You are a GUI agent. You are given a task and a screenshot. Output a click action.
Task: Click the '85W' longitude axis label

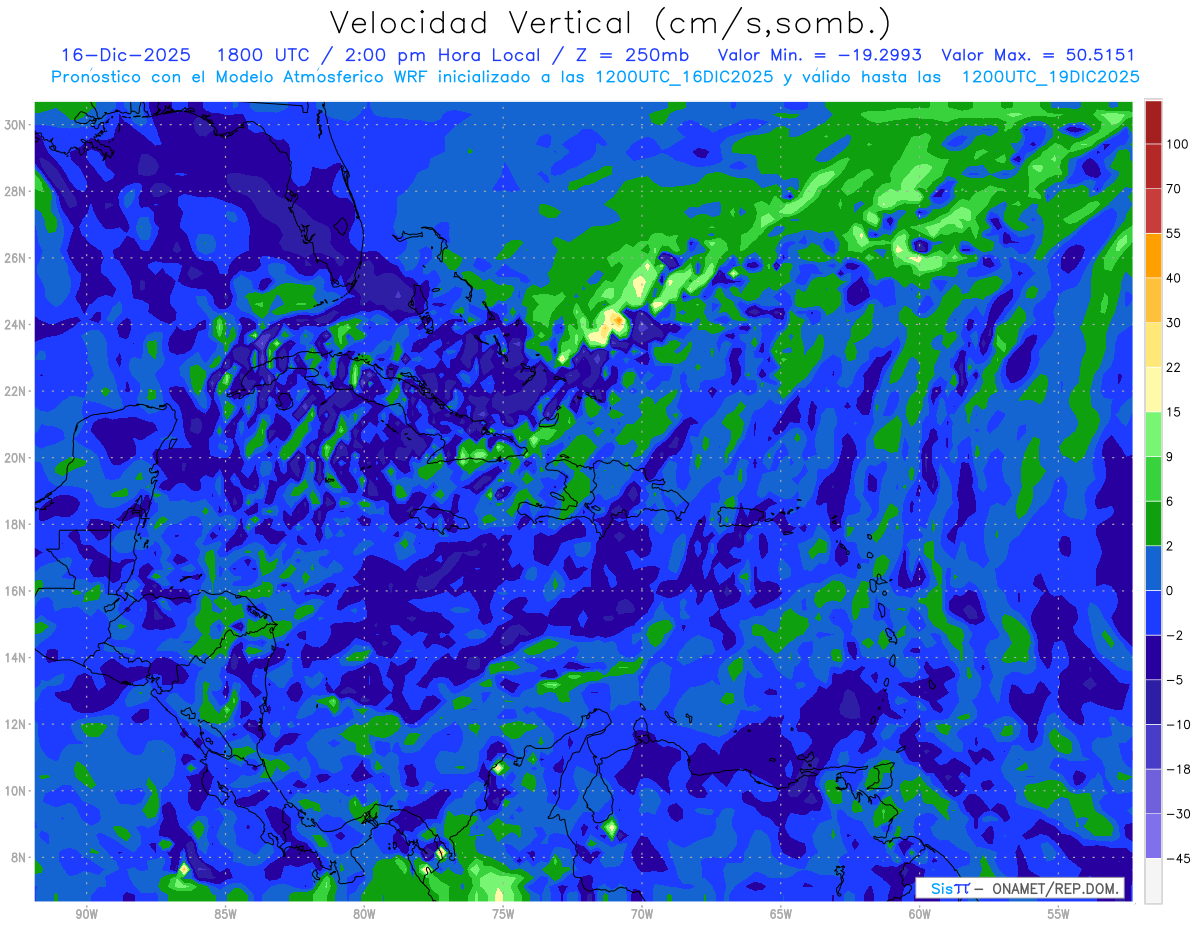click(226, 914)
